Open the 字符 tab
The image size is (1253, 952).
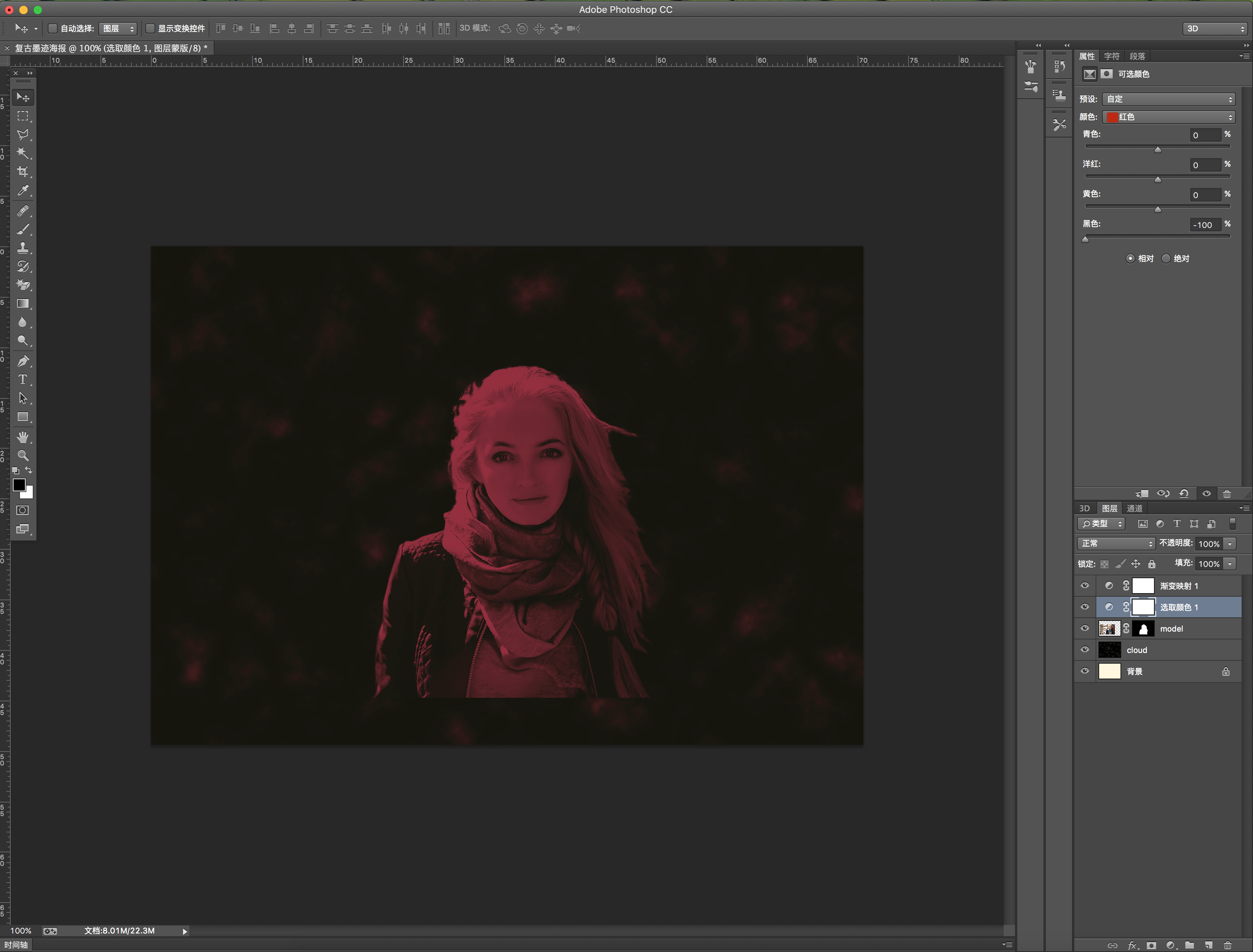click(1111, 56)
